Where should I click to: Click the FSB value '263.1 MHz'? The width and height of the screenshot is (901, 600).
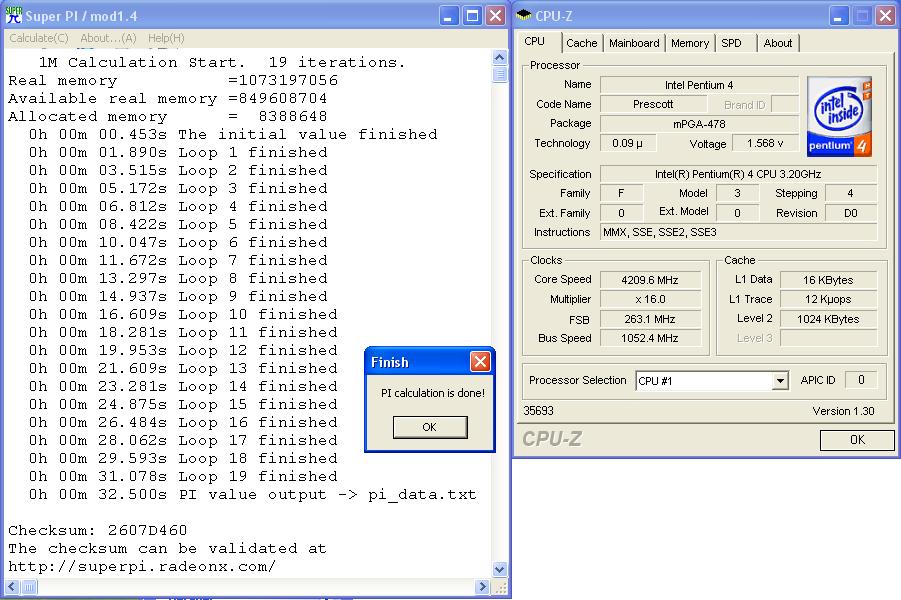click(650, 319)
